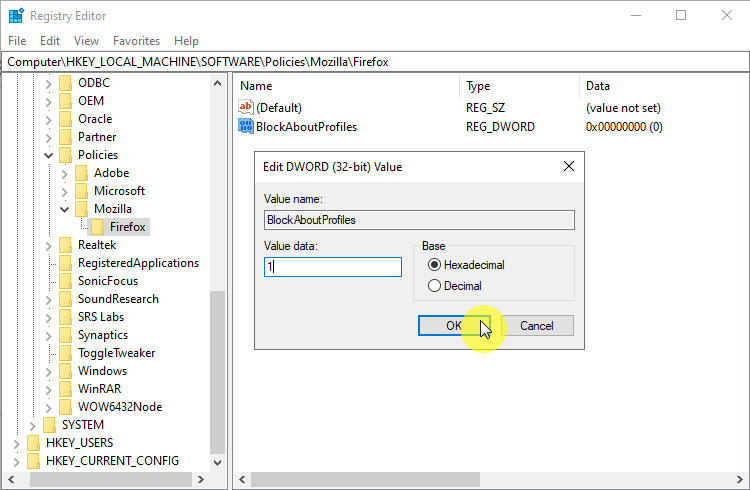Click the WinRAR folder icon

(66, 389)
